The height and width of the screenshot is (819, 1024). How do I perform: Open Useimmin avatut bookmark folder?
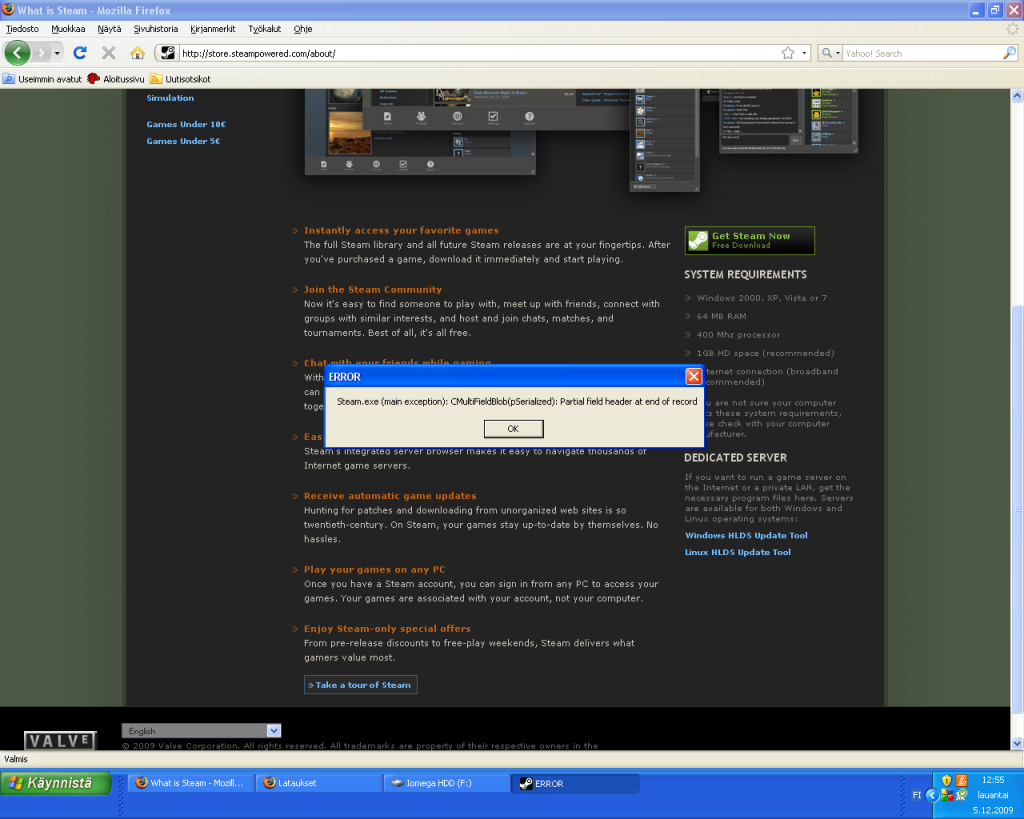pos(43,79)
